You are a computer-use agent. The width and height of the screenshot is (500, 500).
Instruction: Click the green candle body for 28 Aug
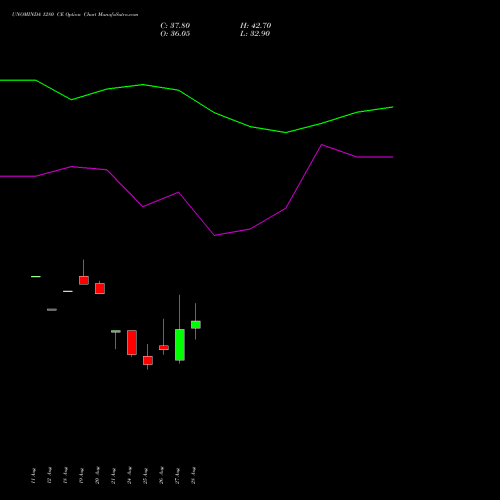coord(196,325)
